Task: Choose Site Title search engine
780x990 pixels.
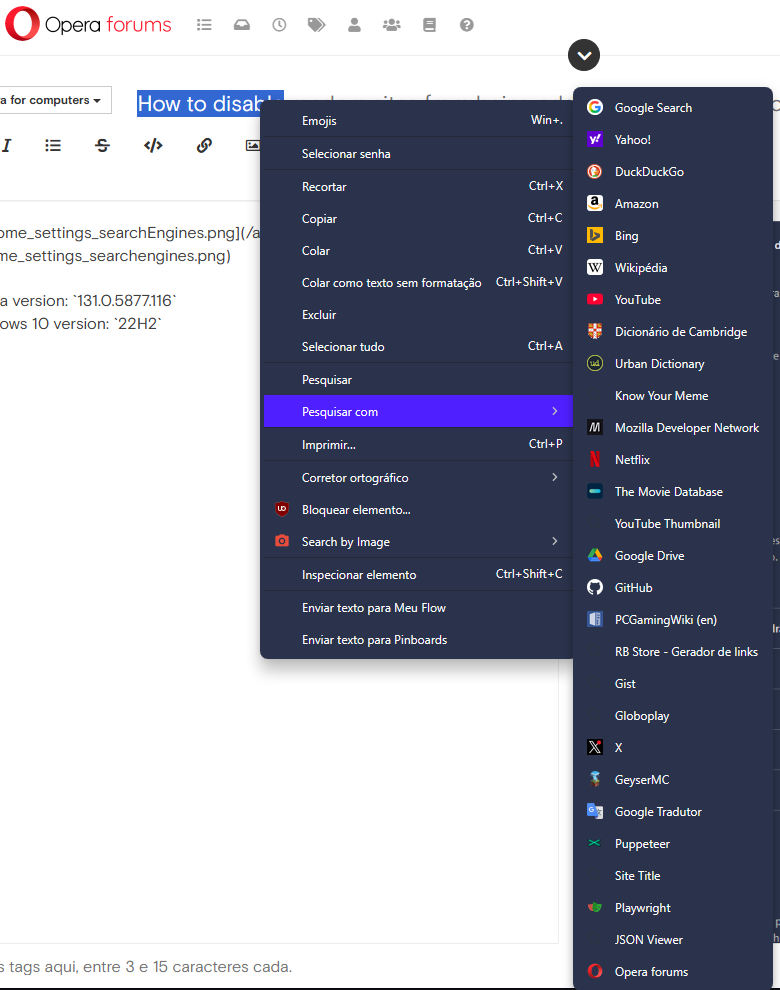Action: (x=673, y=875)
